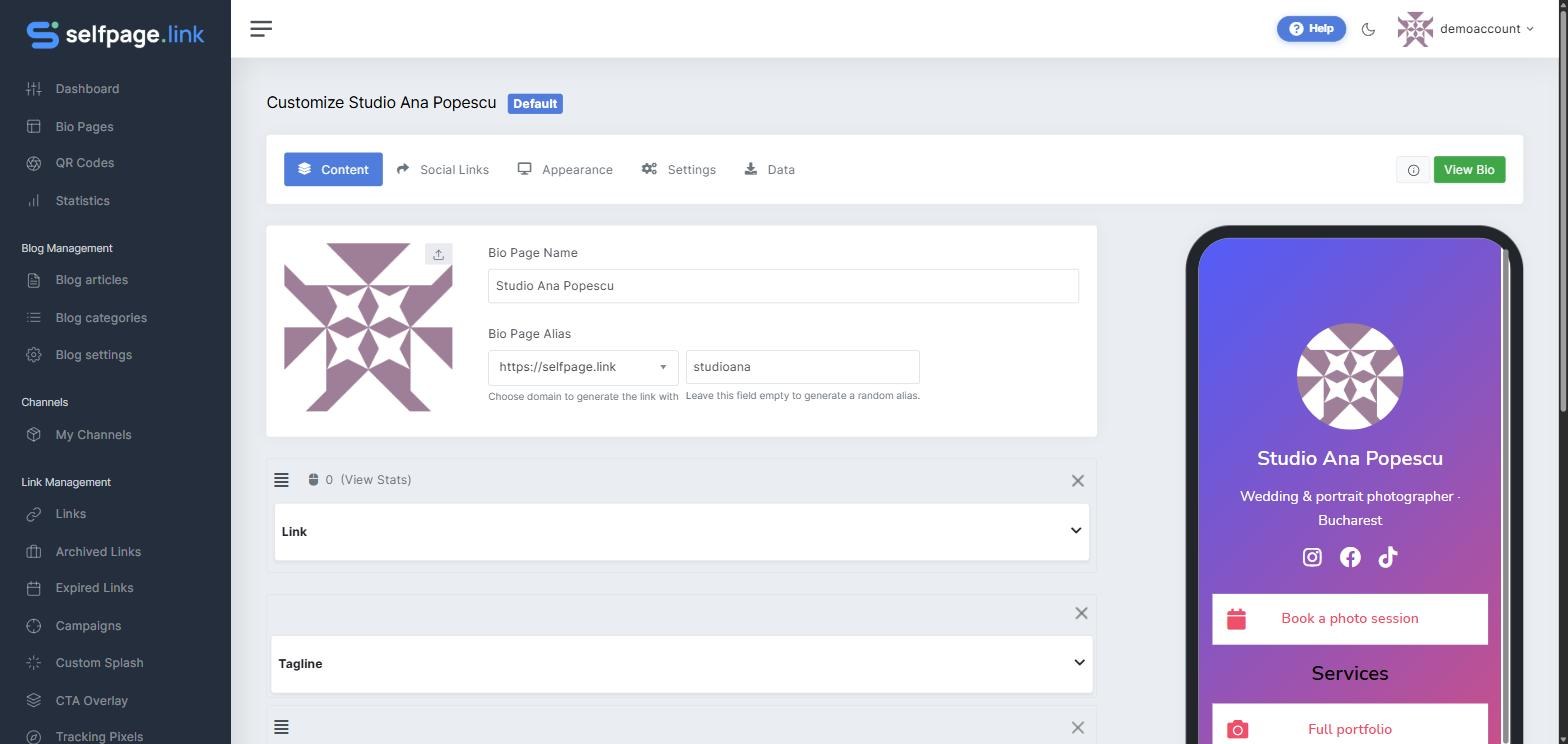Switch to the Settings tab

(679, 170)
